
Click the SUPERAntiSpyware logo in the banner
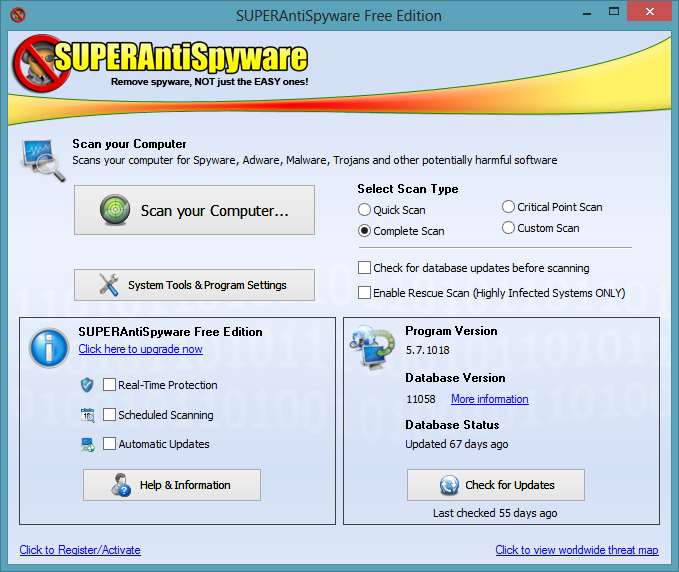pos(160,62)
